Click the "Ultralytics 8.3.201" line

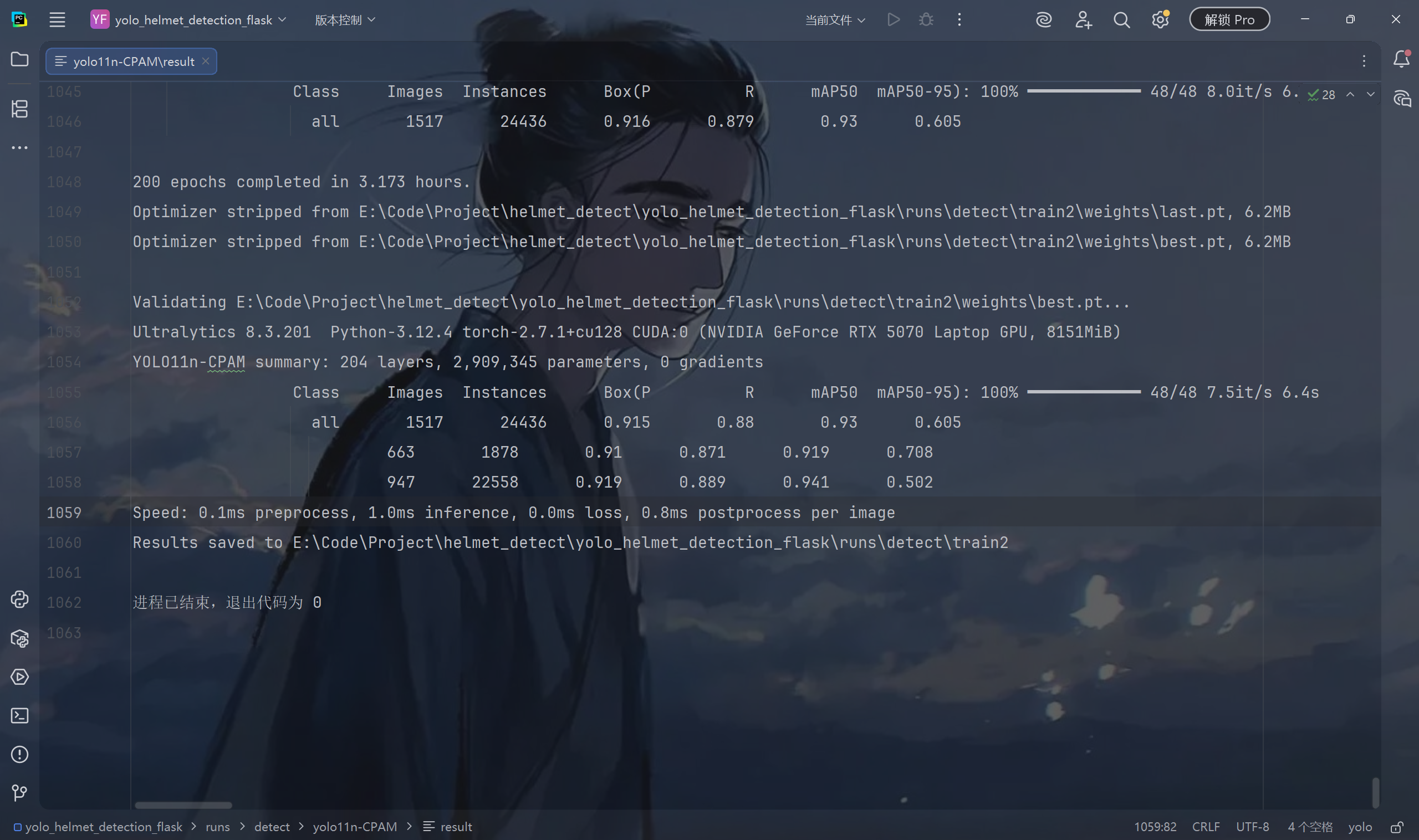[627, 332]
